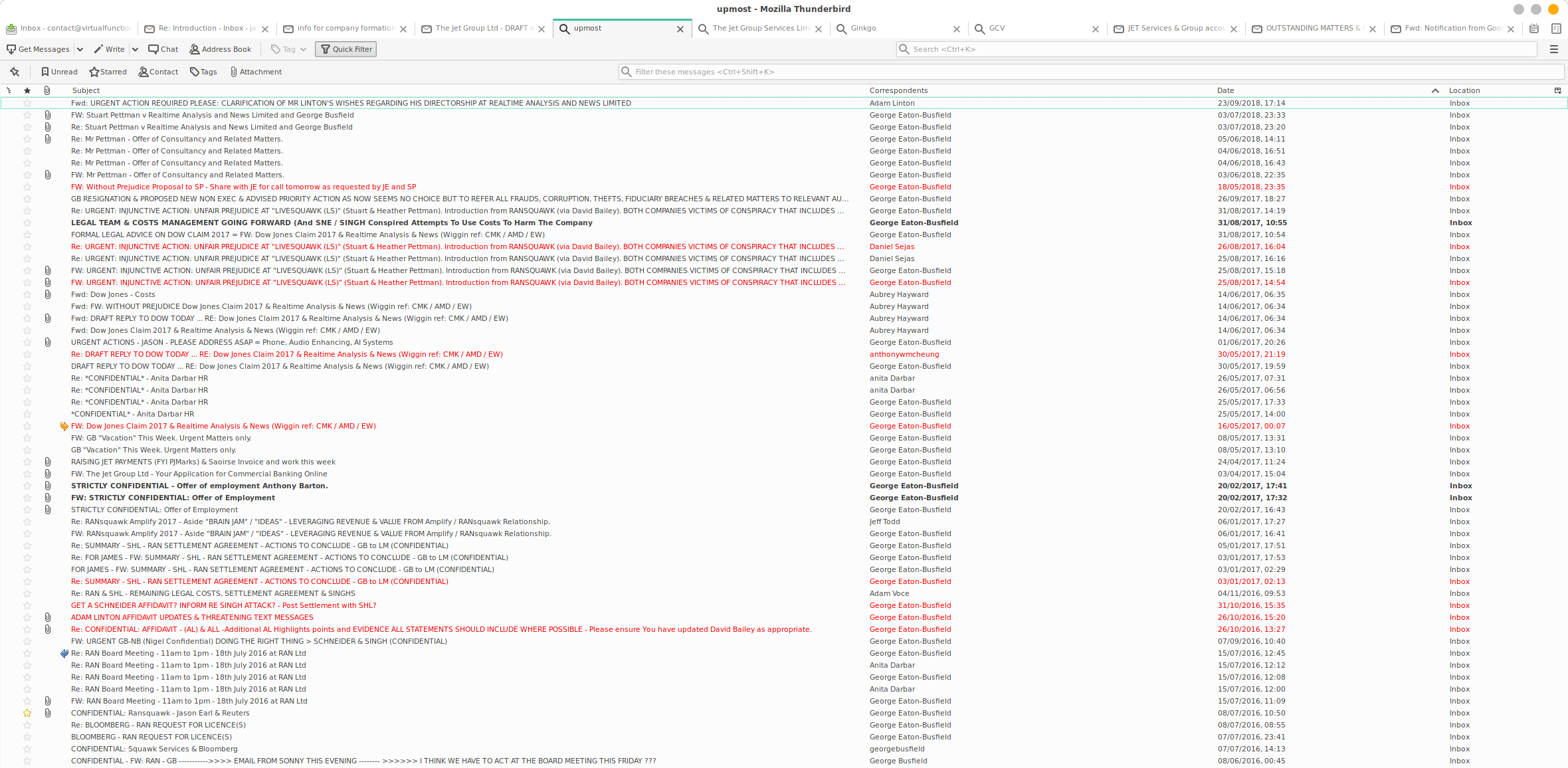Image resolution: width=1568 pixels, height=768 pixels.
Task: Click the global search magnifier icon
Action: (x=904, y=49)
